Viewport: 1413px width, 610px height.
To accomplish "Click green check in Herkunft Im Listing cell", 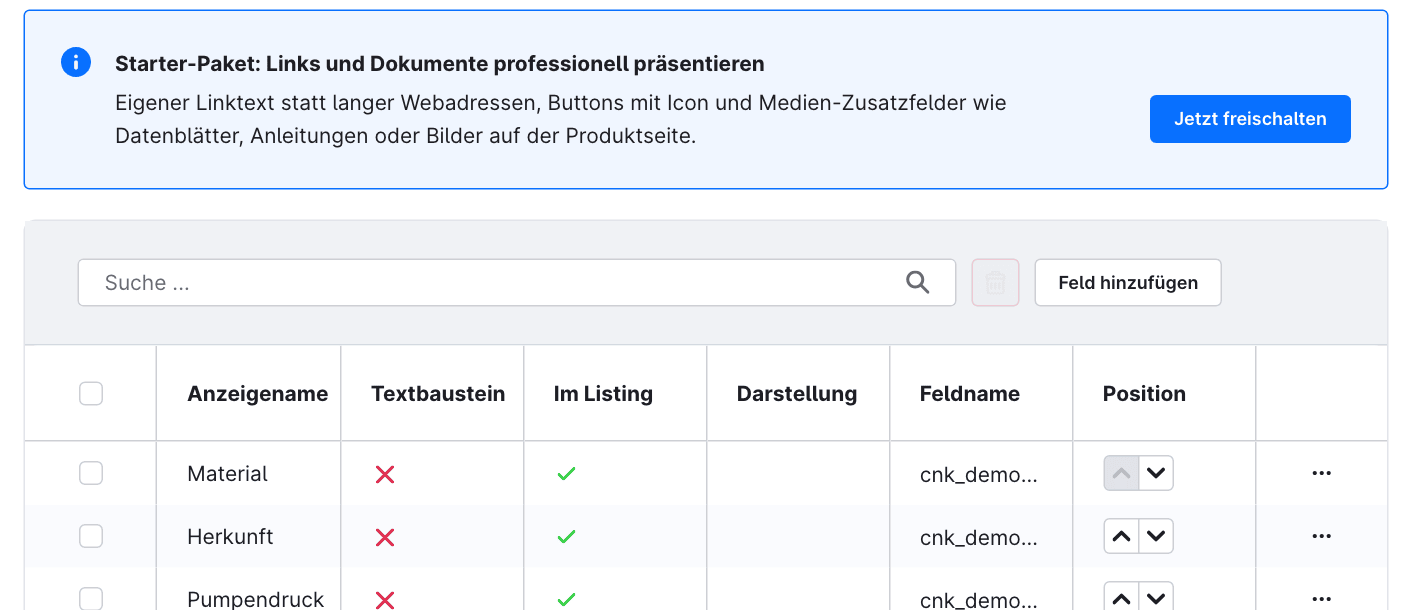I will coord(566,537).
